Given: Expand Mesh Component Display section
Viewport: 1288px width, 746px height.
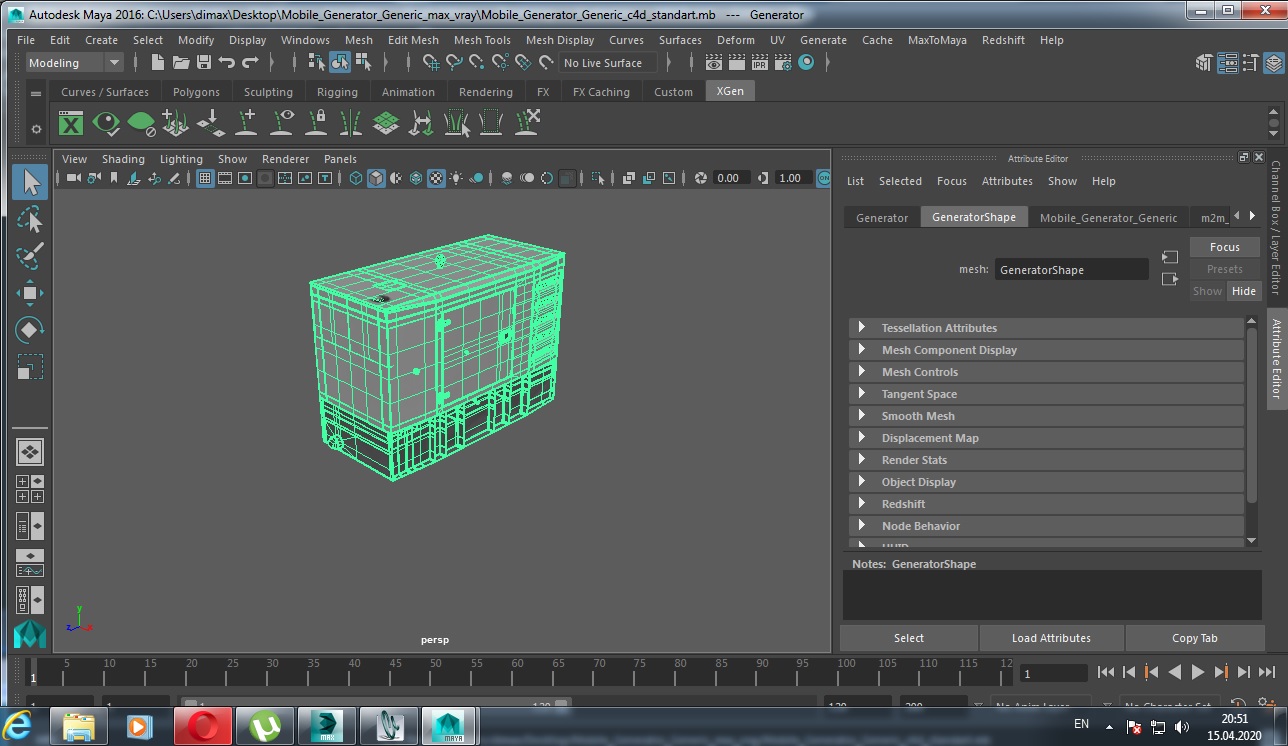Looking at the screenshot, I should pyautogui.click(x=1047, y=350).
